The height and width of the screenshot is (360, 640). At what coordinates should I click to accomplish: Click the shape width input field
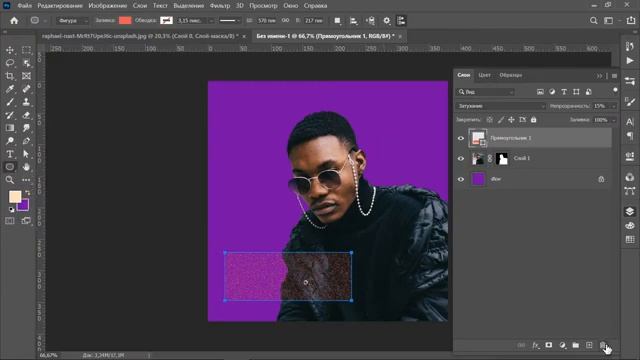pos(267,20)
